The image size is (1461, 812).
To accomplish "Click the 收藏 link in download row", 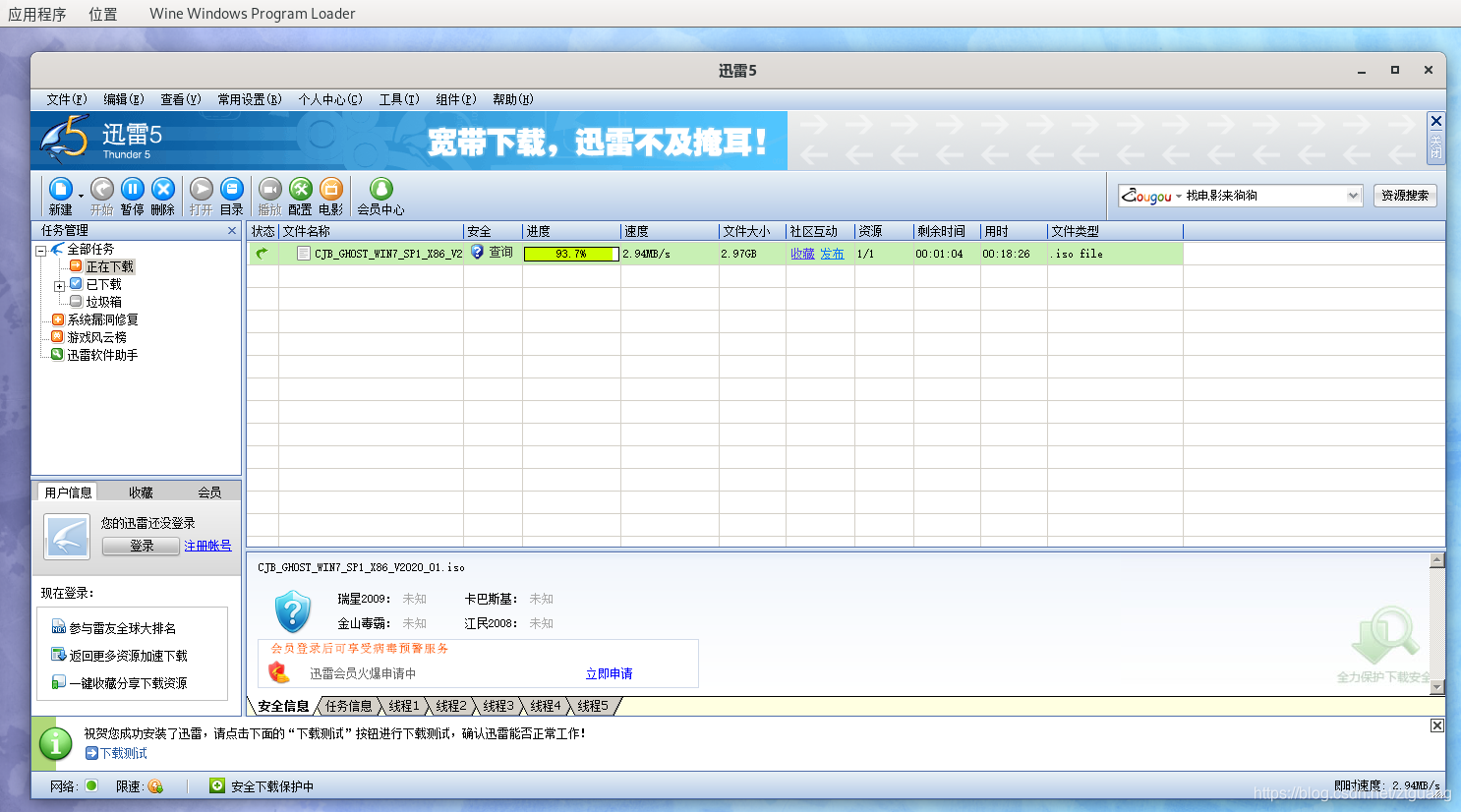I will pos(802,254).
